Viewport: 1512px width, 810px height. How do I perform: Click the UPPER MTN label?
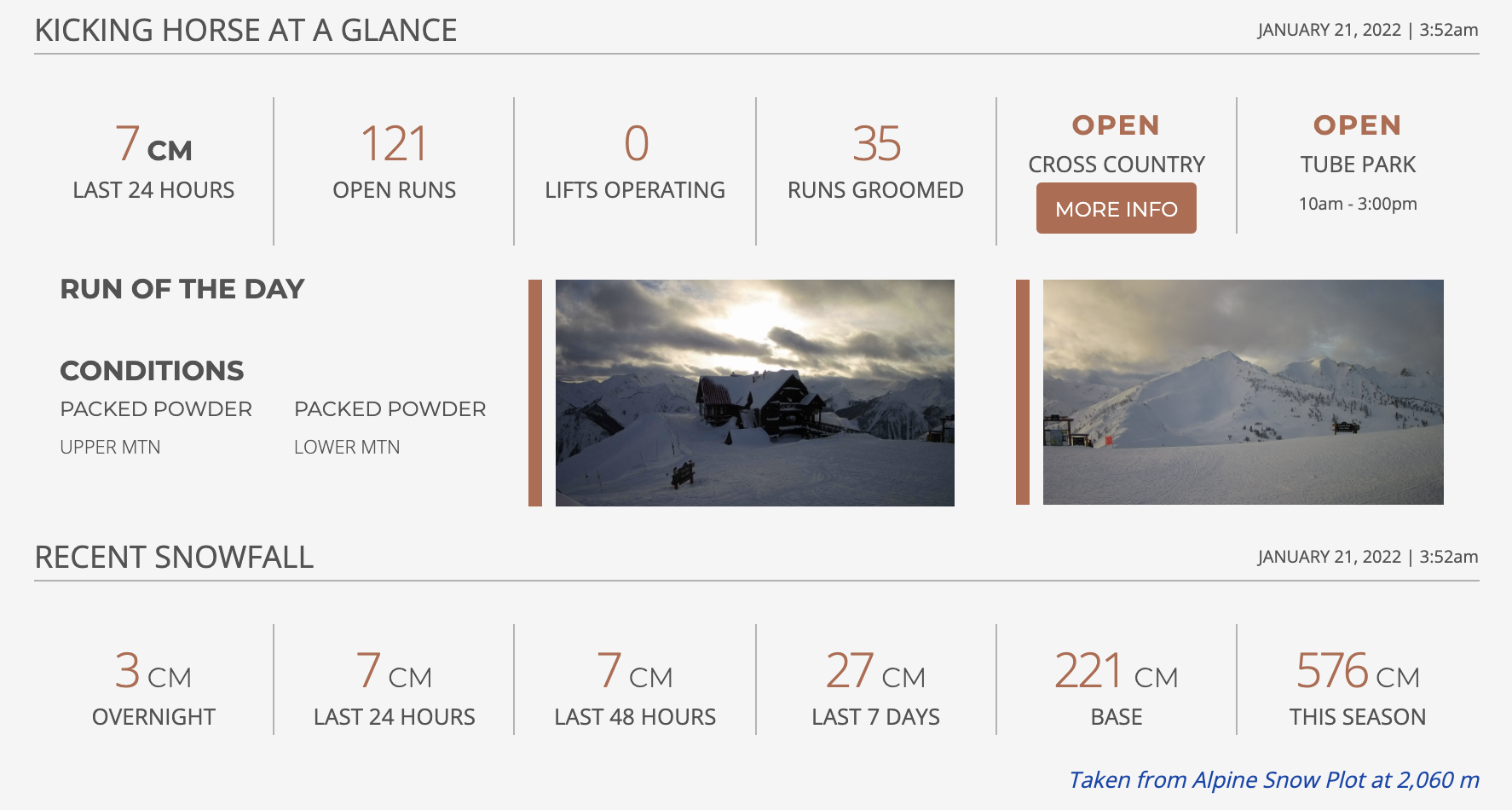coord(110,448)
